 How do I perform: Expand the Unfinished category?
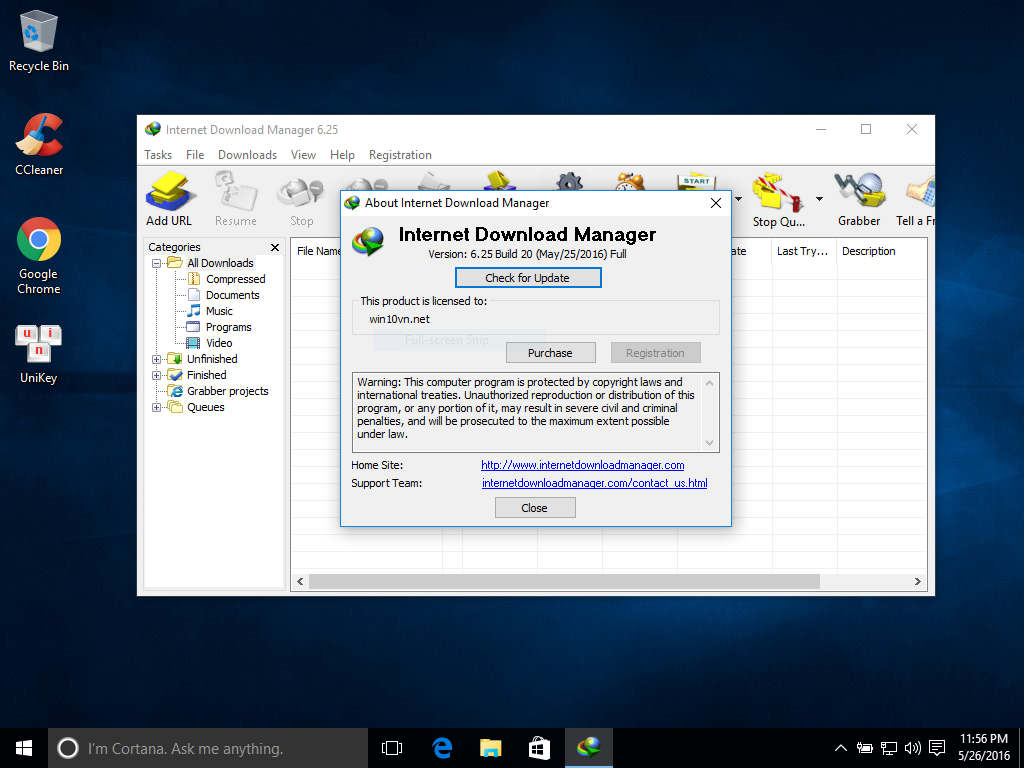point(156,359)
